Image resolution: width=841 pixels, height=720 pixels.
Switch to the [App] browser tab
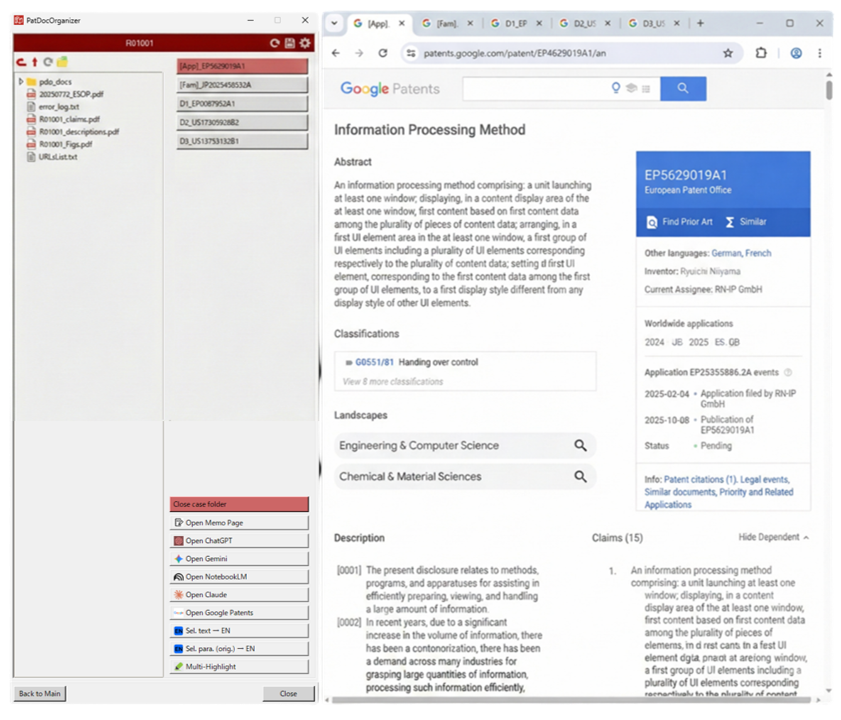point(380,24)
